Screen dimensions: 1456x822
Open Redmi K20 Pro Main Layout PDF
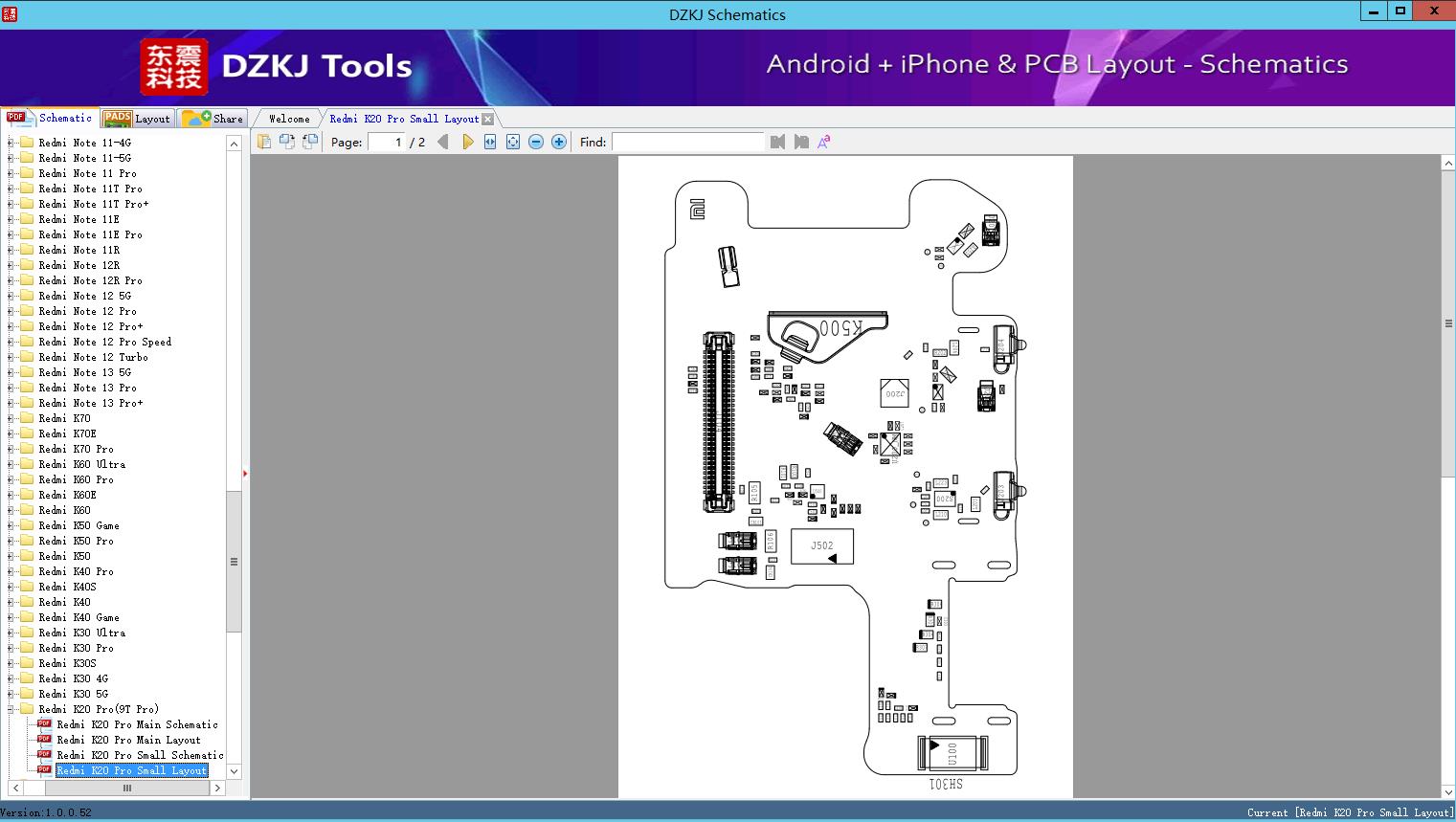pos(128,740)
